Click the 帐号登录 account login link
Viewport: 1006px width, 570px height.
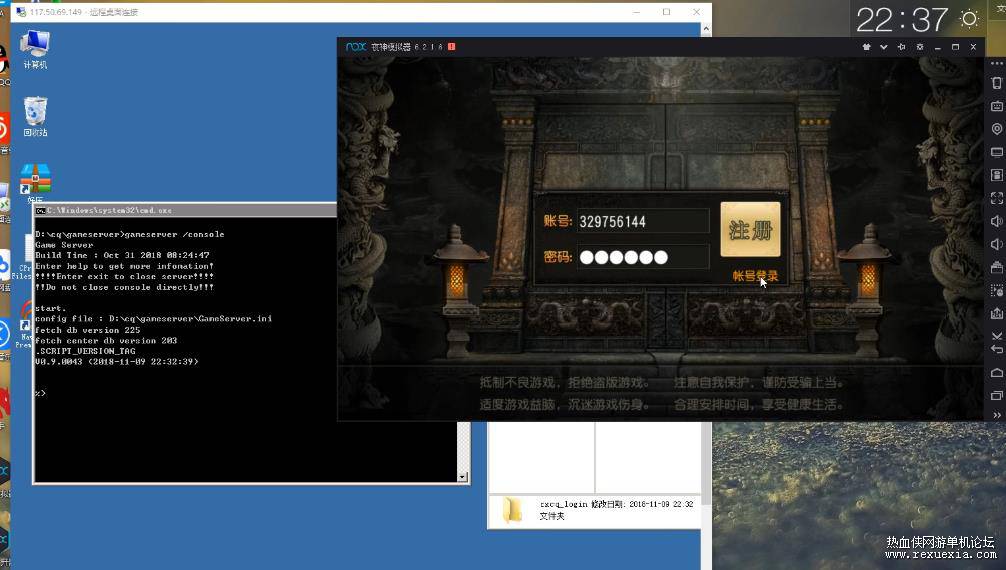pyautogui.click(x=755, y=276)
